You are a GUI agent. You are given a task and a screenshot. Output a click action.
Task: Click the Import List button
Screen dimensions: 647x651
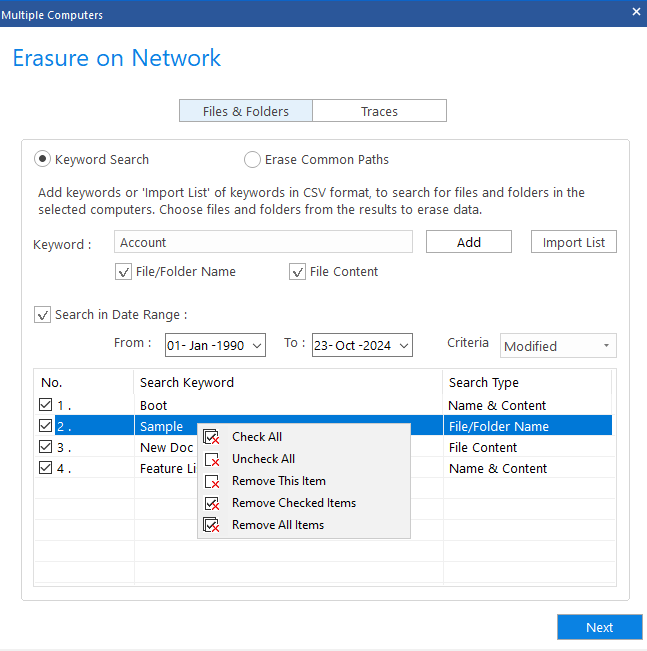(574, 242)
